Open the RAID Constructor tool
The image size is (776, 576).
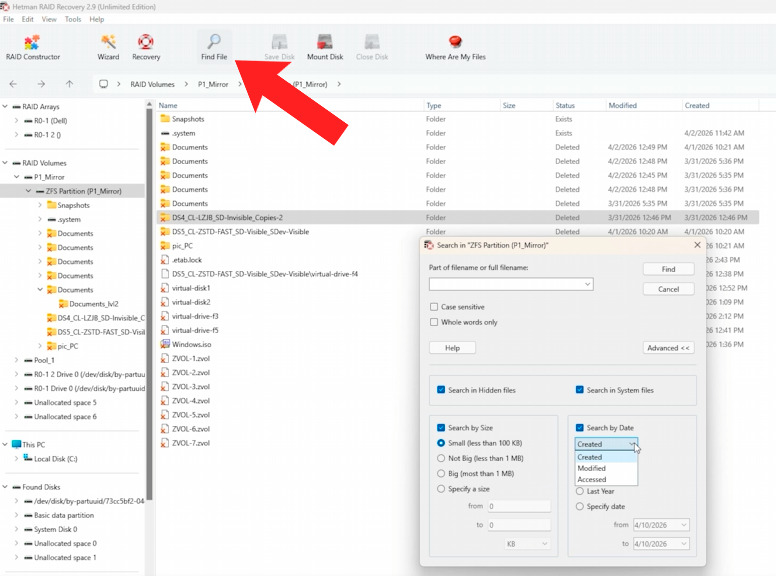point(33,48)
